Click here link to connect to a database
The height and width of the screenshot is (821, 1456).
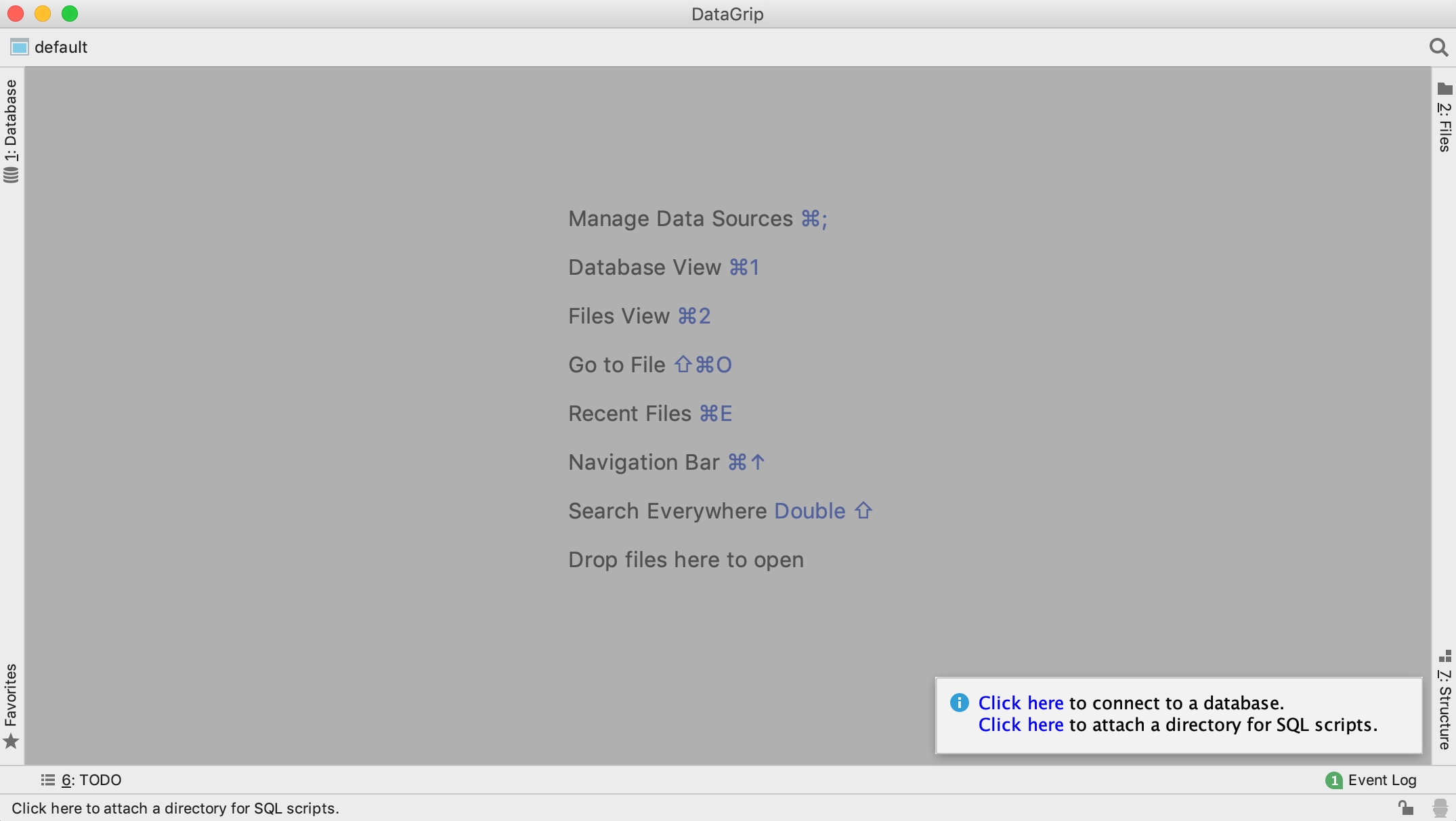[x=1021, y=703]
